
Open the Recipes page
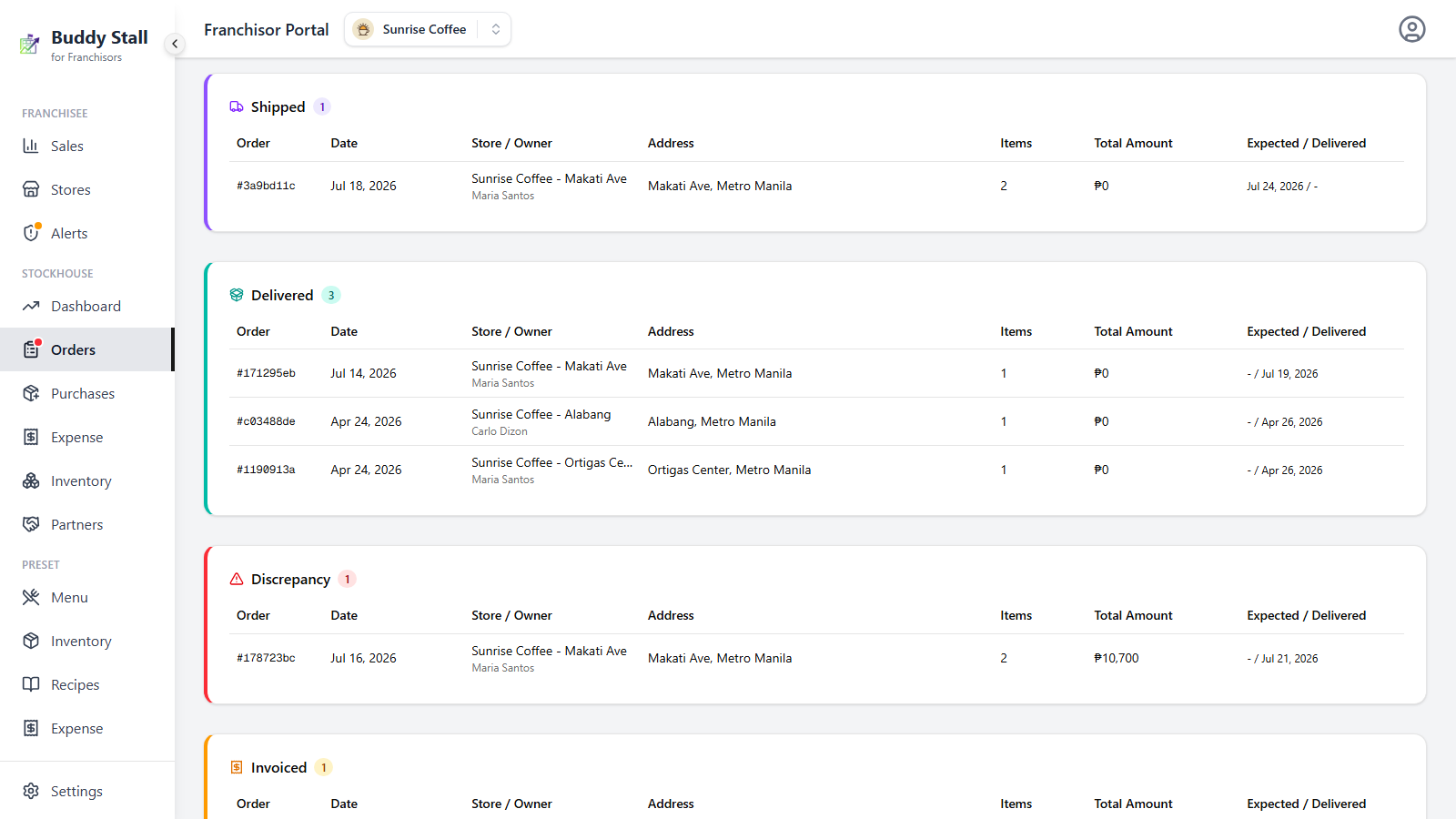click(x=87, y=684)
